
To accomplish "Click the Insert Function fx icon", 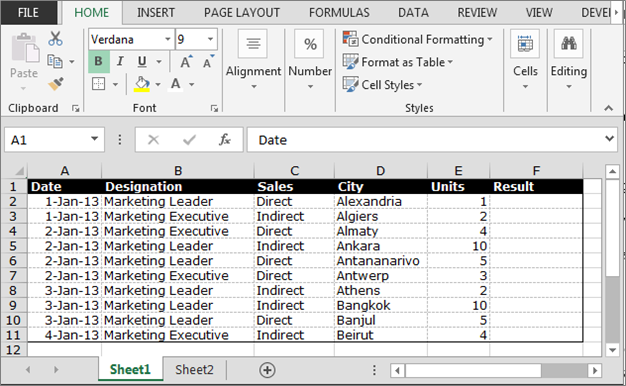I will pos(225,140).
